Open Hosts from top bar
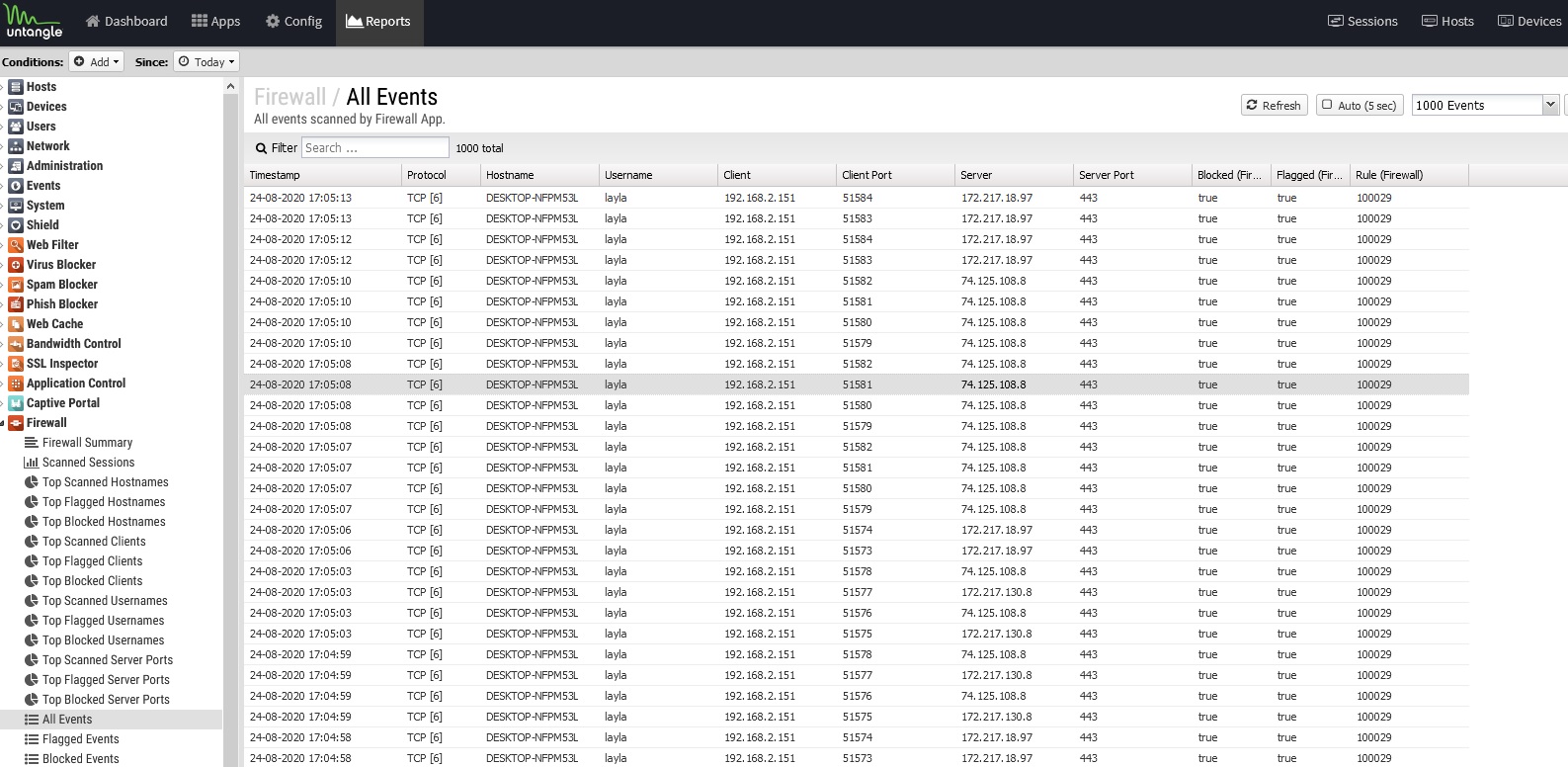Screen dimensions: 1568x767 (x=1447, y=21)
